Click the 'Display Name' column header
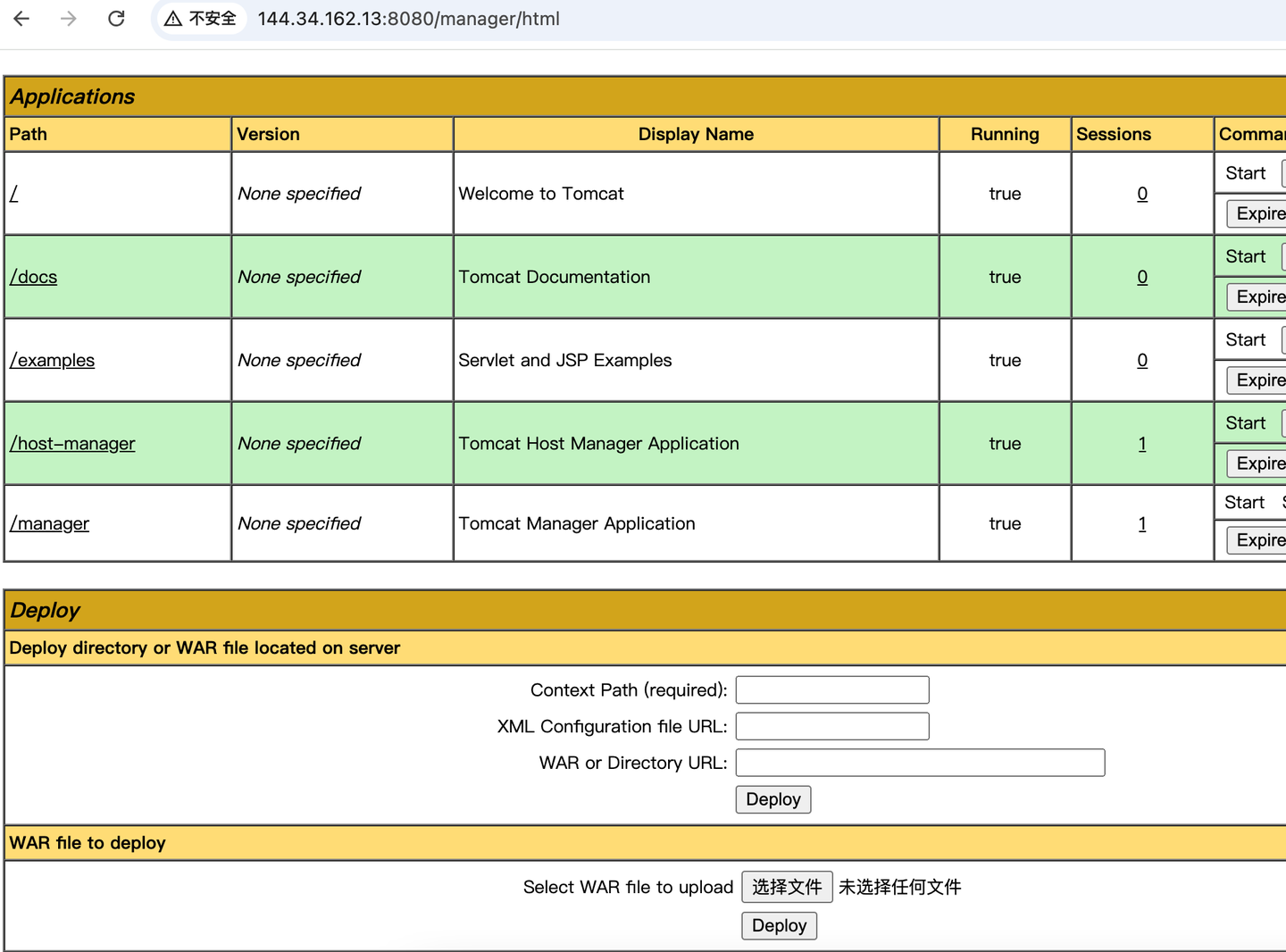Image resolution: width=1286 pixels, height=952 pixels. [696, 134]
